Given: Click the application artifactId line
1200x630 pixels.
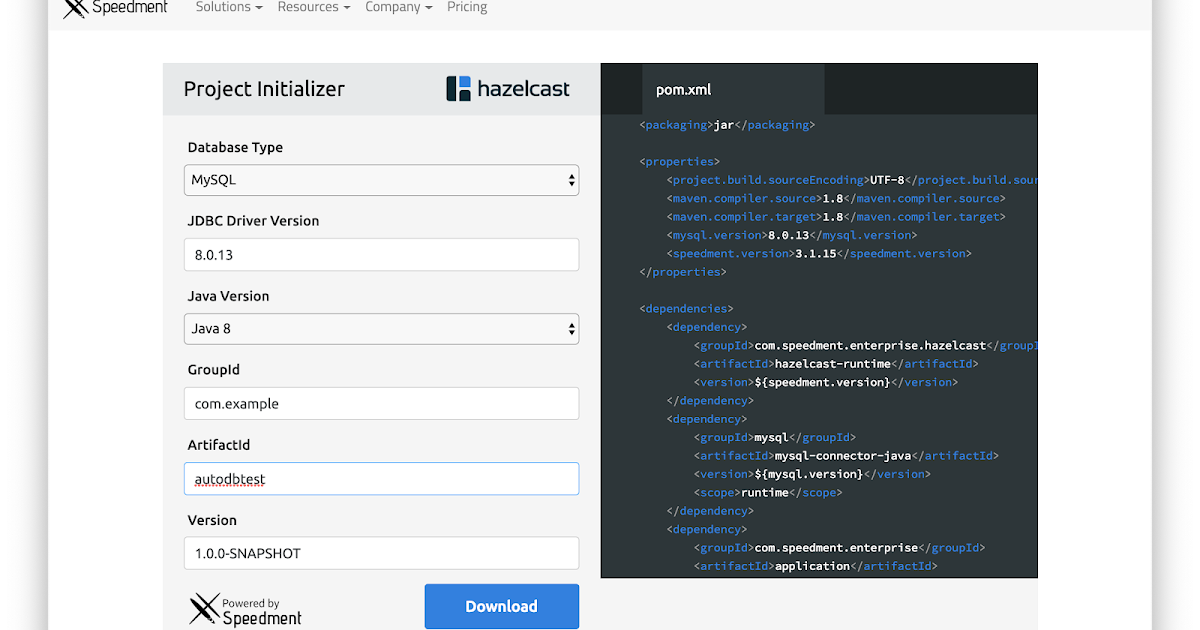Looking at the screenshot, I should 815,566.
